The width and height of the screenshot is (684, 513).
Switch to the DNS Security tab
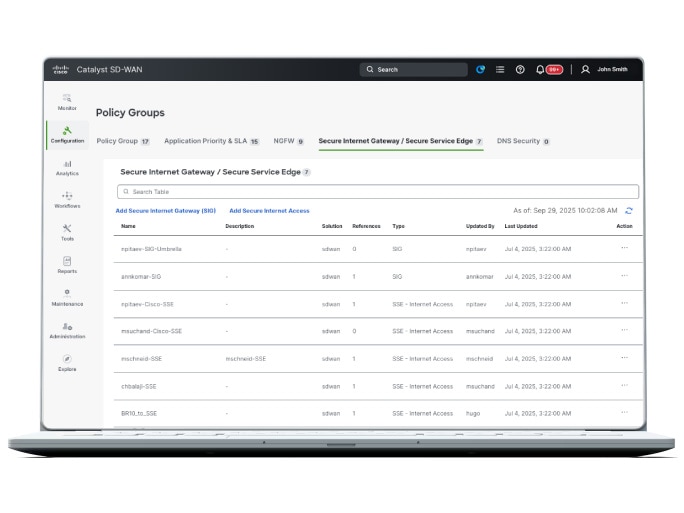[518, 142]
